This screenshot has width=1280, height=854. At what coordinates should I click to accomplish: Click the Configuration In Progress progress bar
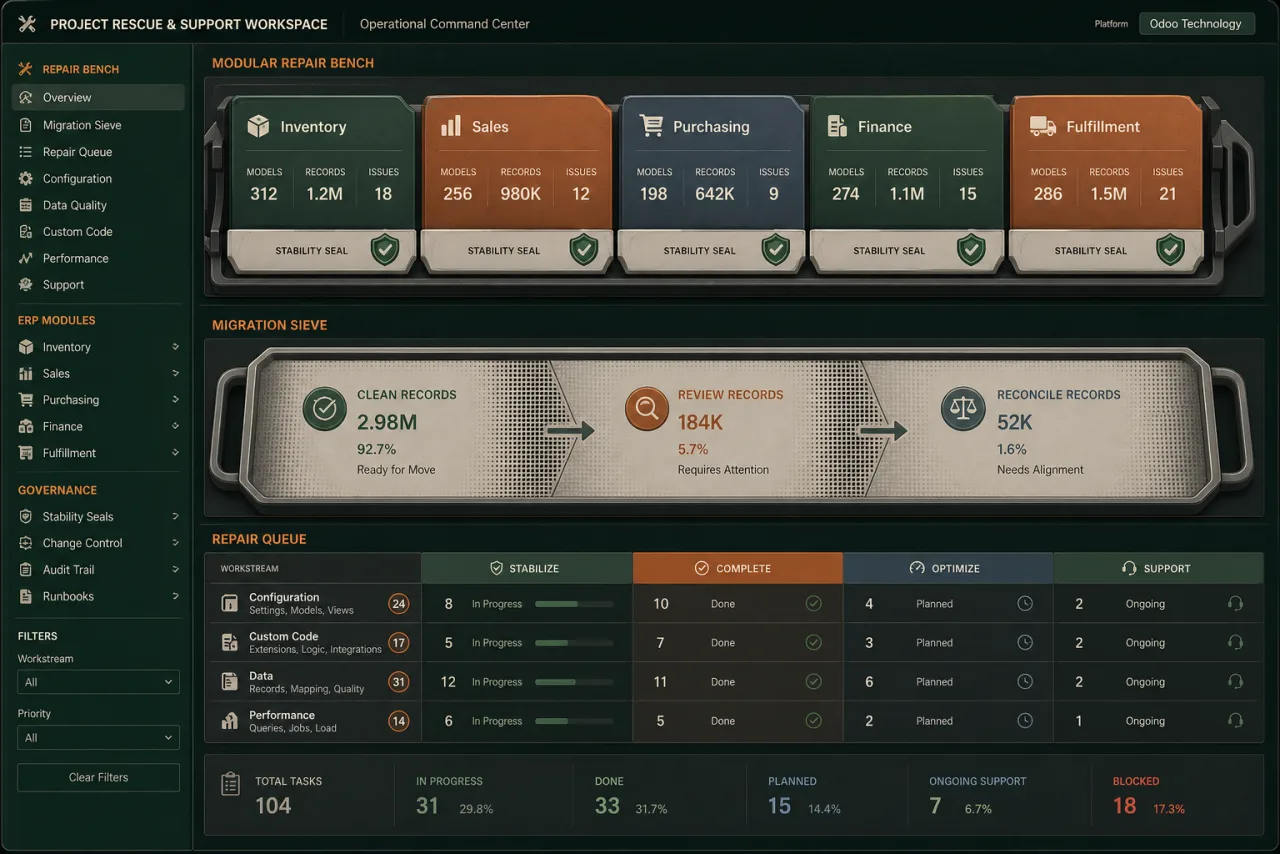574,604
